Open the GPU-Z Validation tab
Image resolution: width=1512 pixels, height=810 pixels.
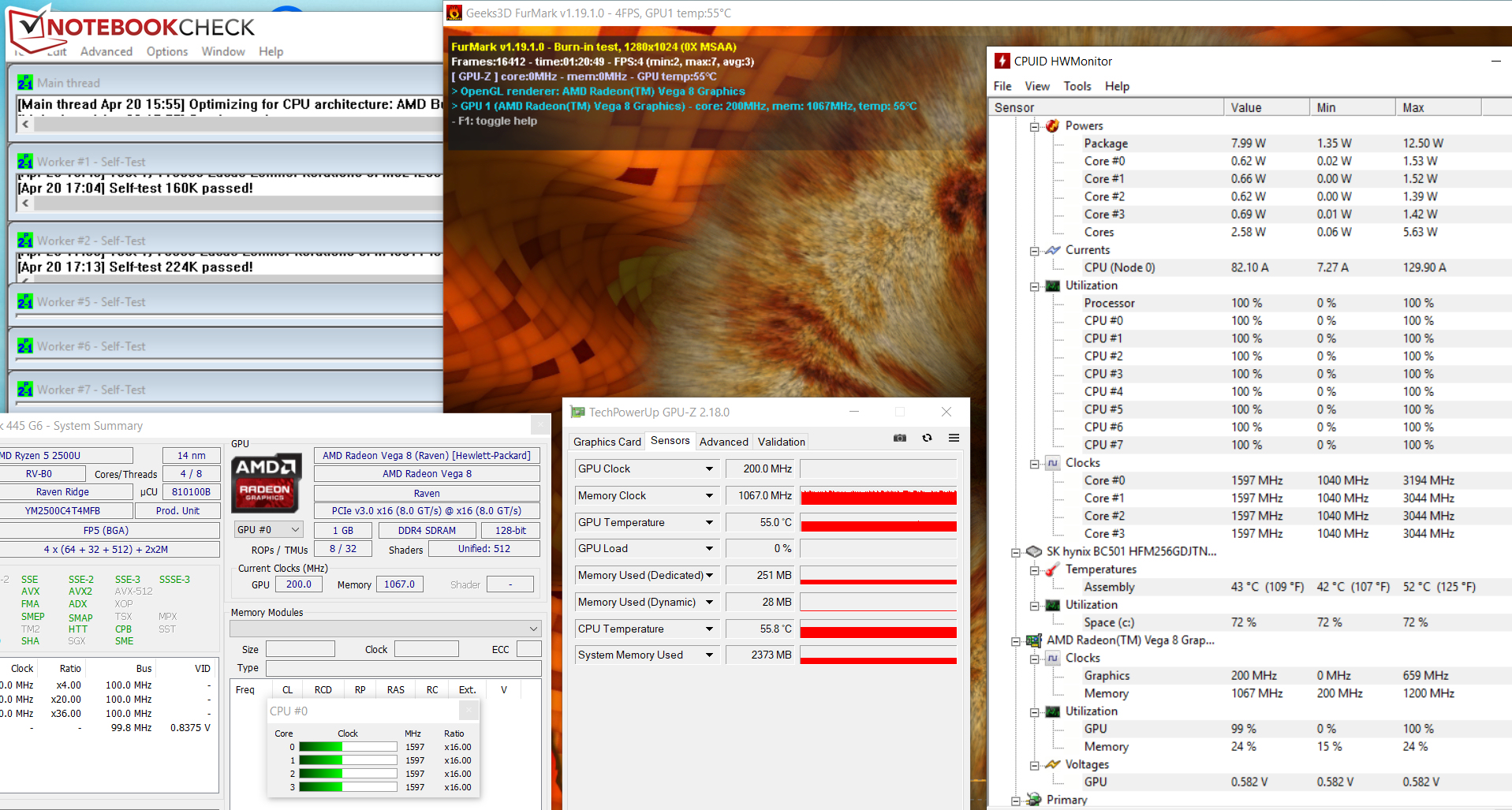pyautogui.click(x=781, y=442)
